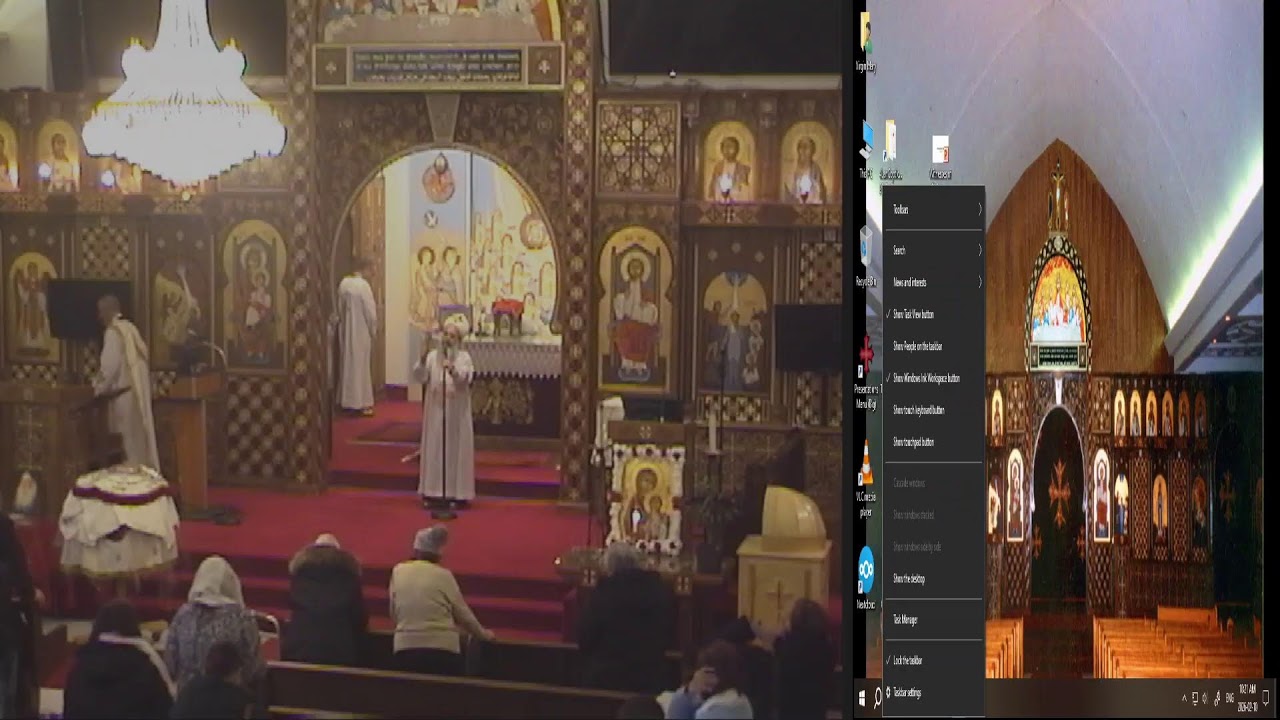Expand the Search submenu
1280x720 pixels.
tap(934, 250)
